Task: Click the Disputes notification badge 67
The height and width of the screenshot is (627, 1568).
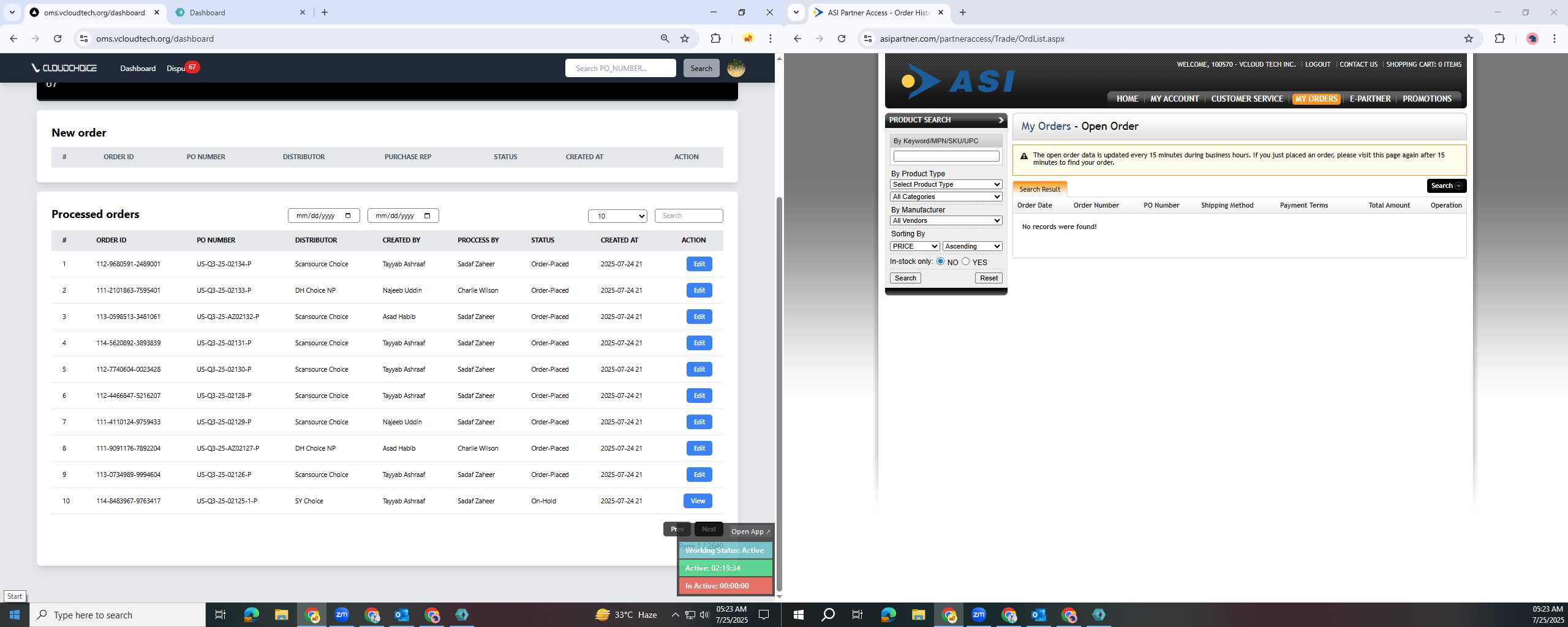Action: [x=192, y=67]
